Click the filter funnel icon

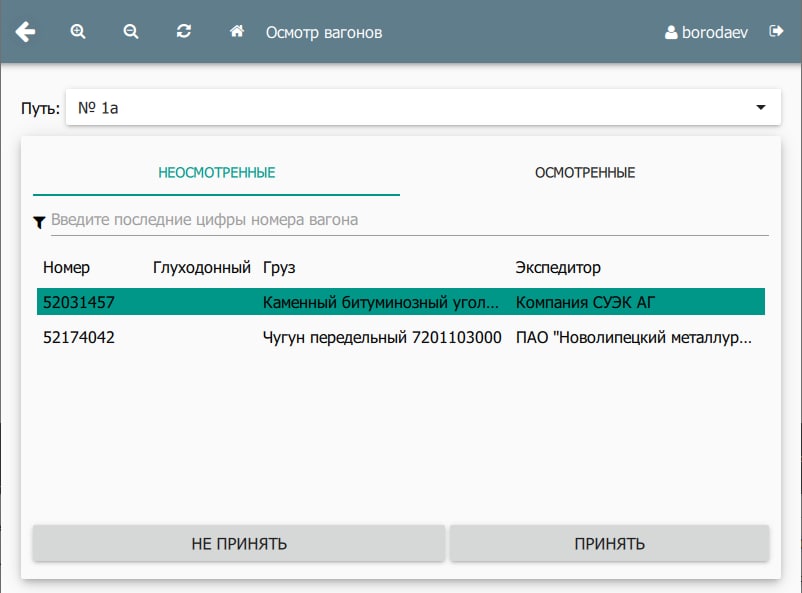(x=39, y=222)
